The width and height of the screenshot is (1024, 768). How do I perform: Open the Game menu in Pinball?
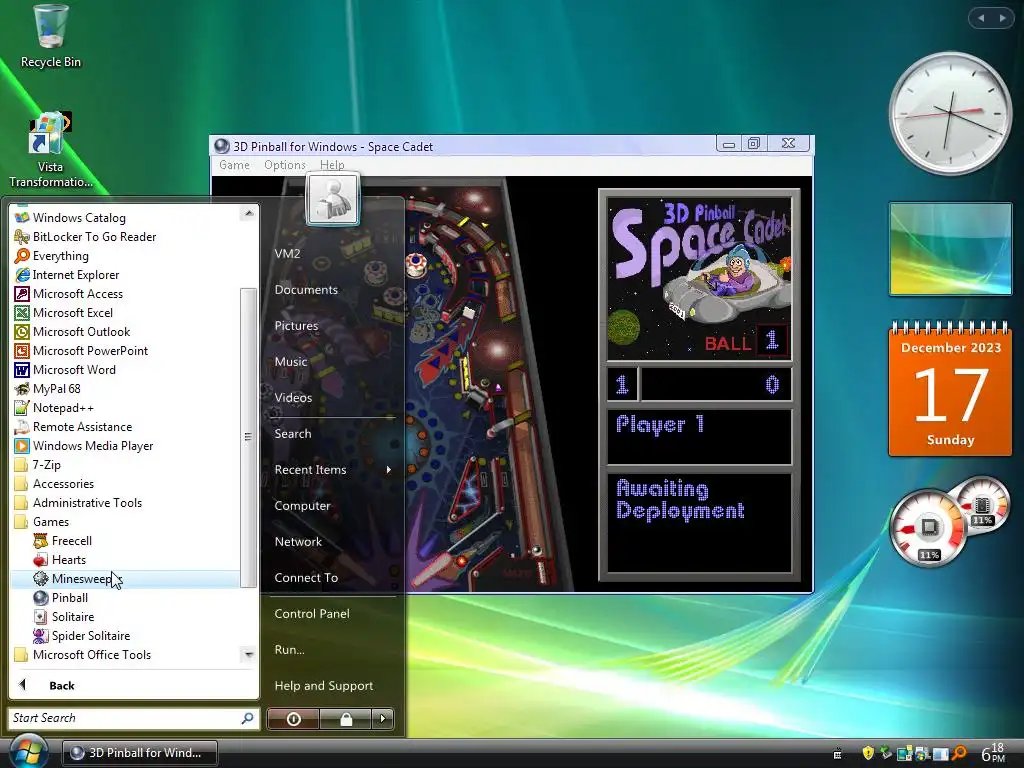click(x=234, y=165)
